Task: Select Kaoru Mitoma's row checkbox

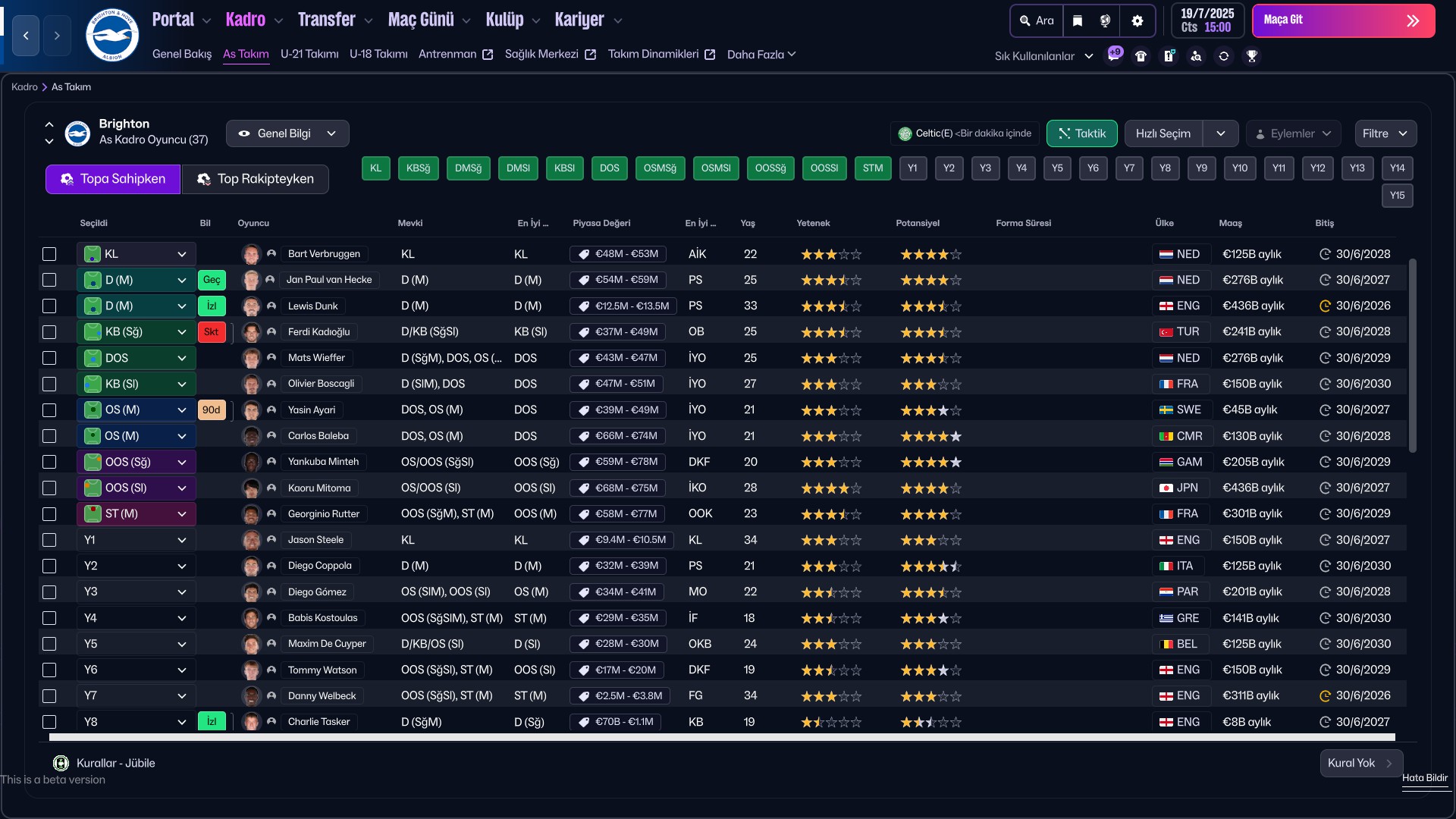Action: pyautogui.click(x=49, y=488)
